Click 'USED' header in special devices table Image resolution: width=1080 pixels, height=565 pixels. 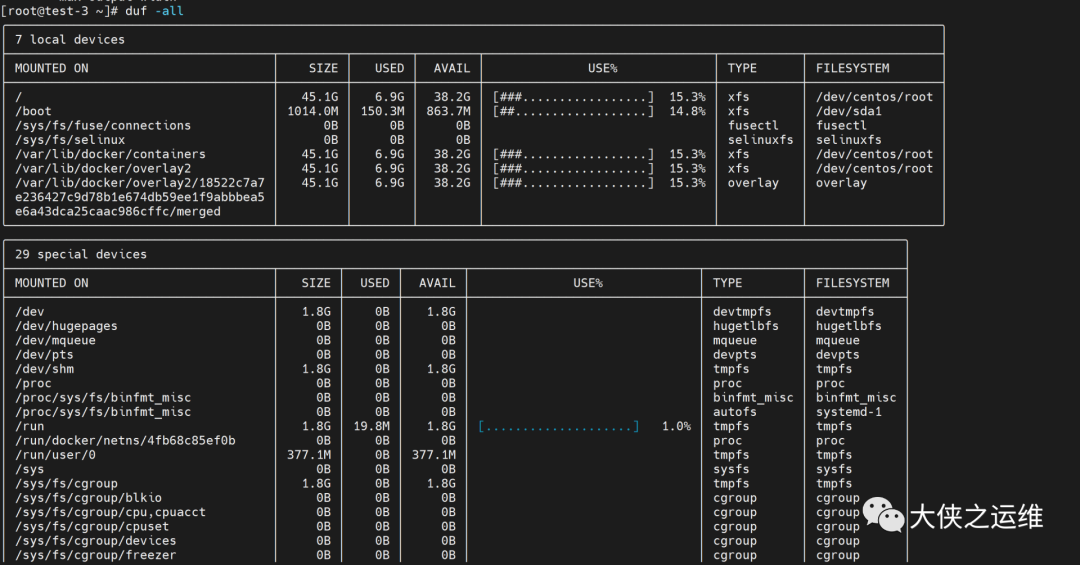click(x=375, y=283)
